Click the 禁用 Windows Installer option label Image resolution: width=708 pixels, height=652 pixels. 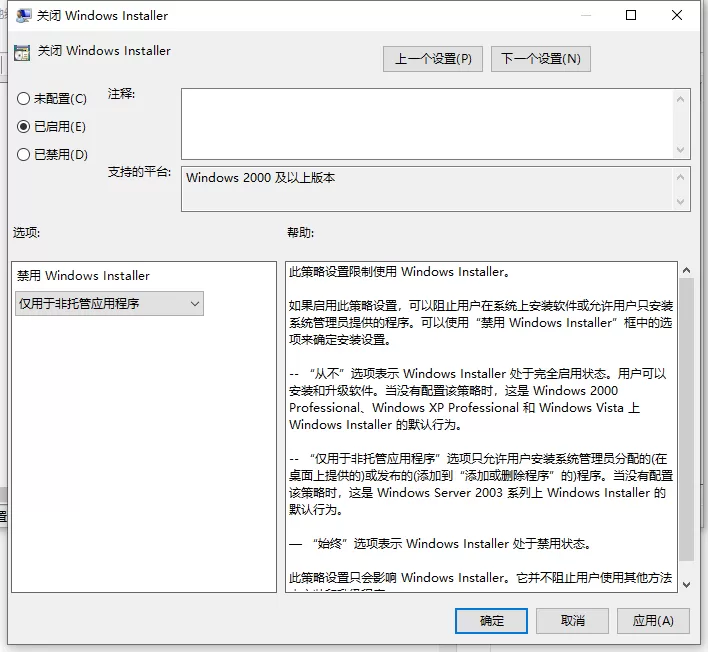click(83, 275)
